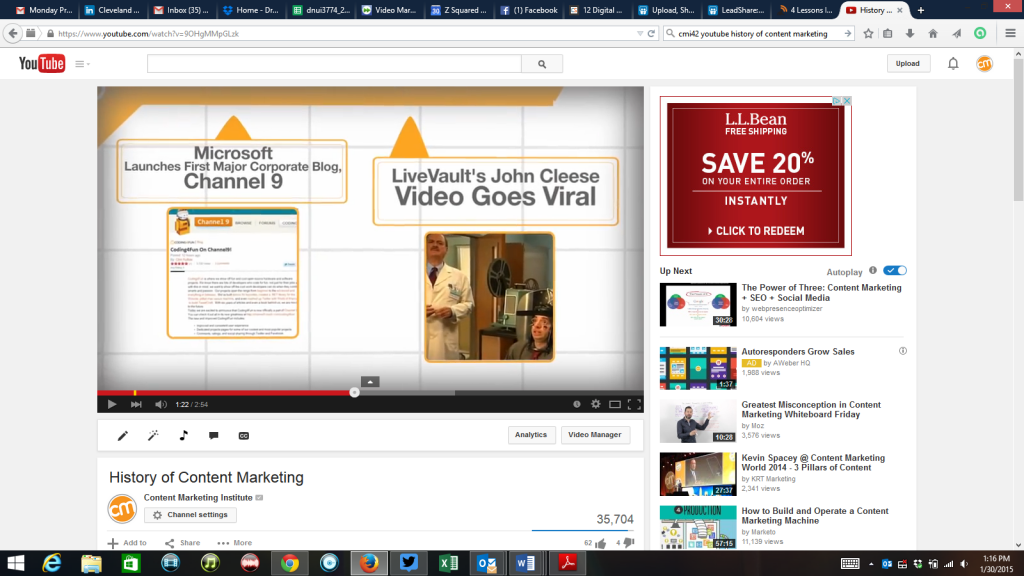
Task: Click the CM channel avatar below video
Action: (122, 509)
